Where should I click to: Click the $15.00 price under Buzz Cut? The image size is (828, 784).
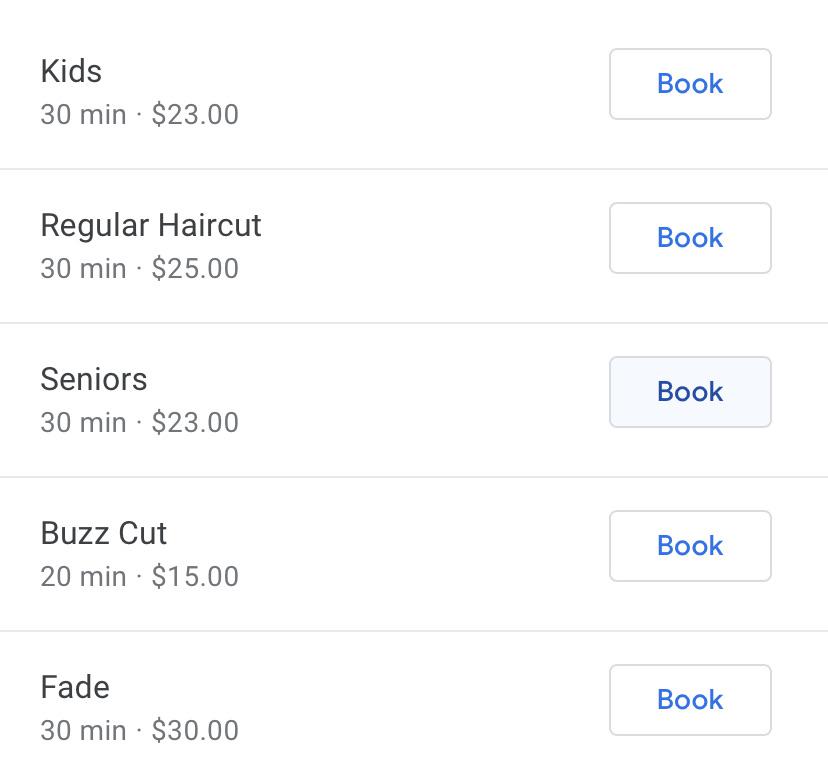(197, 576)
